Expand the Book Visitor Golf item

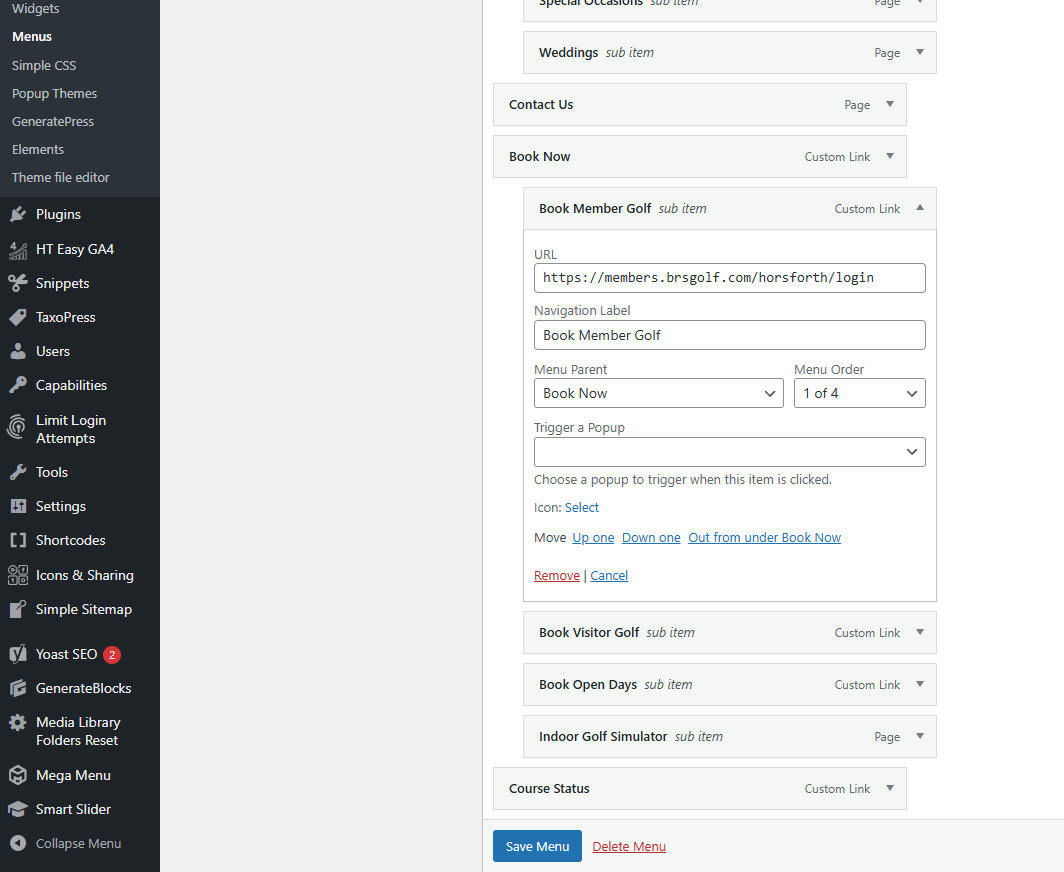pyautogui.click(x=919, y=633)
